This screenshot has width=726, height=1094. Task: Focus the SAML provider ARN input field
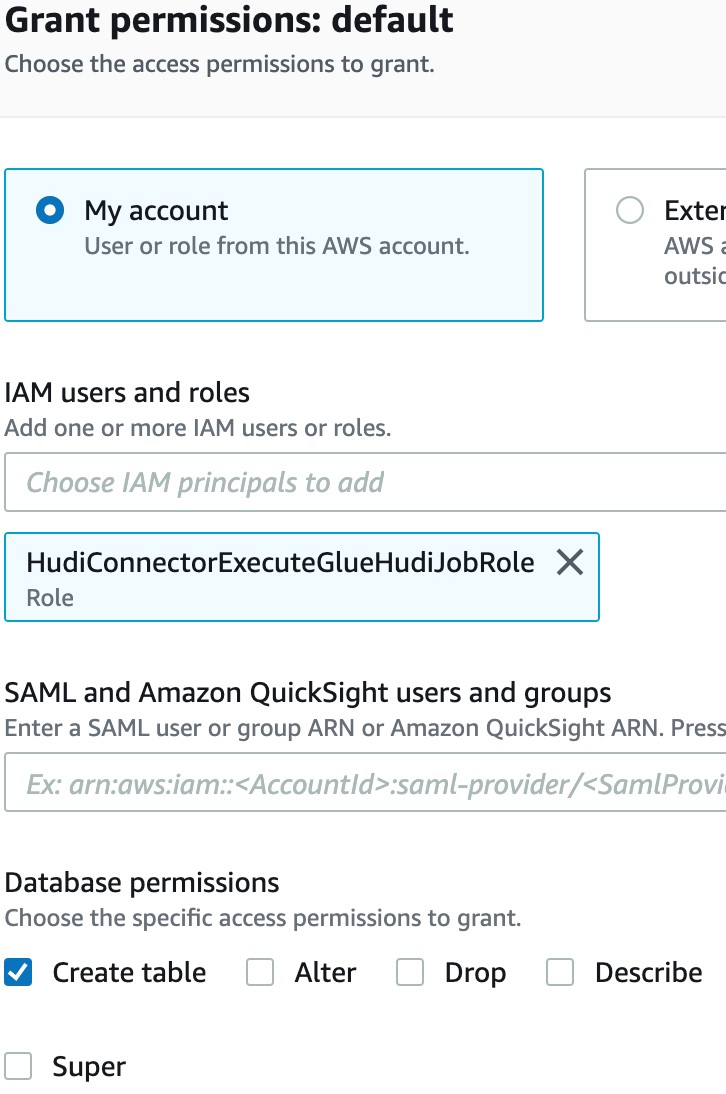(365, 782)
